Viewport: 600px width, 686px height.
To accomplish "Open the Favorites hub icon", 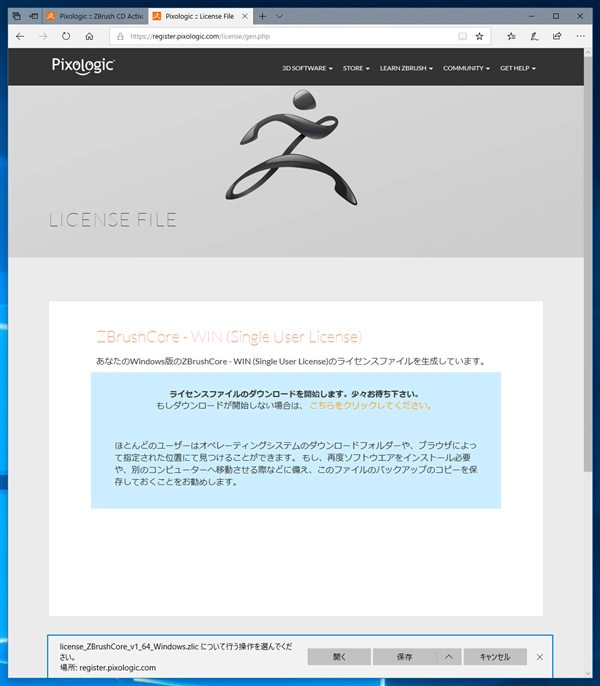I will click(511, 36).
